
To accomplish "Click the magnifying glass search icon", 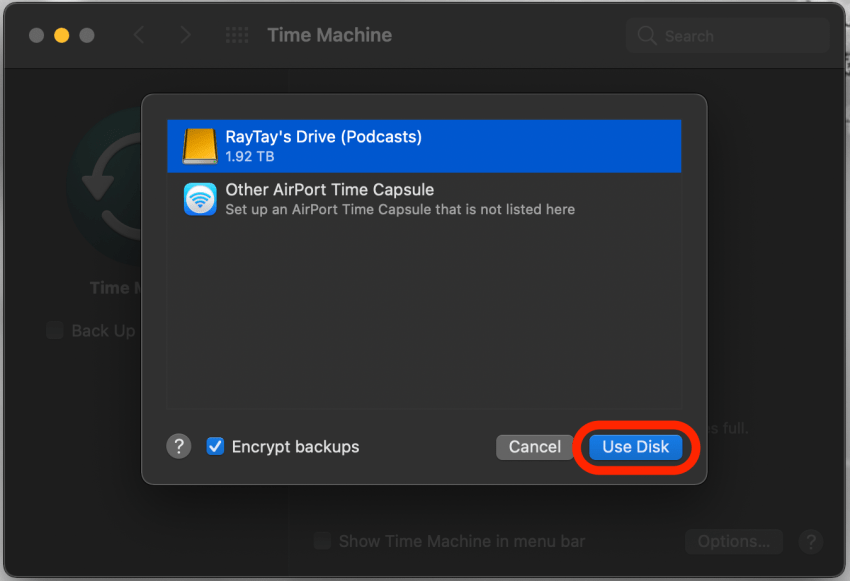I will point(647,36).
